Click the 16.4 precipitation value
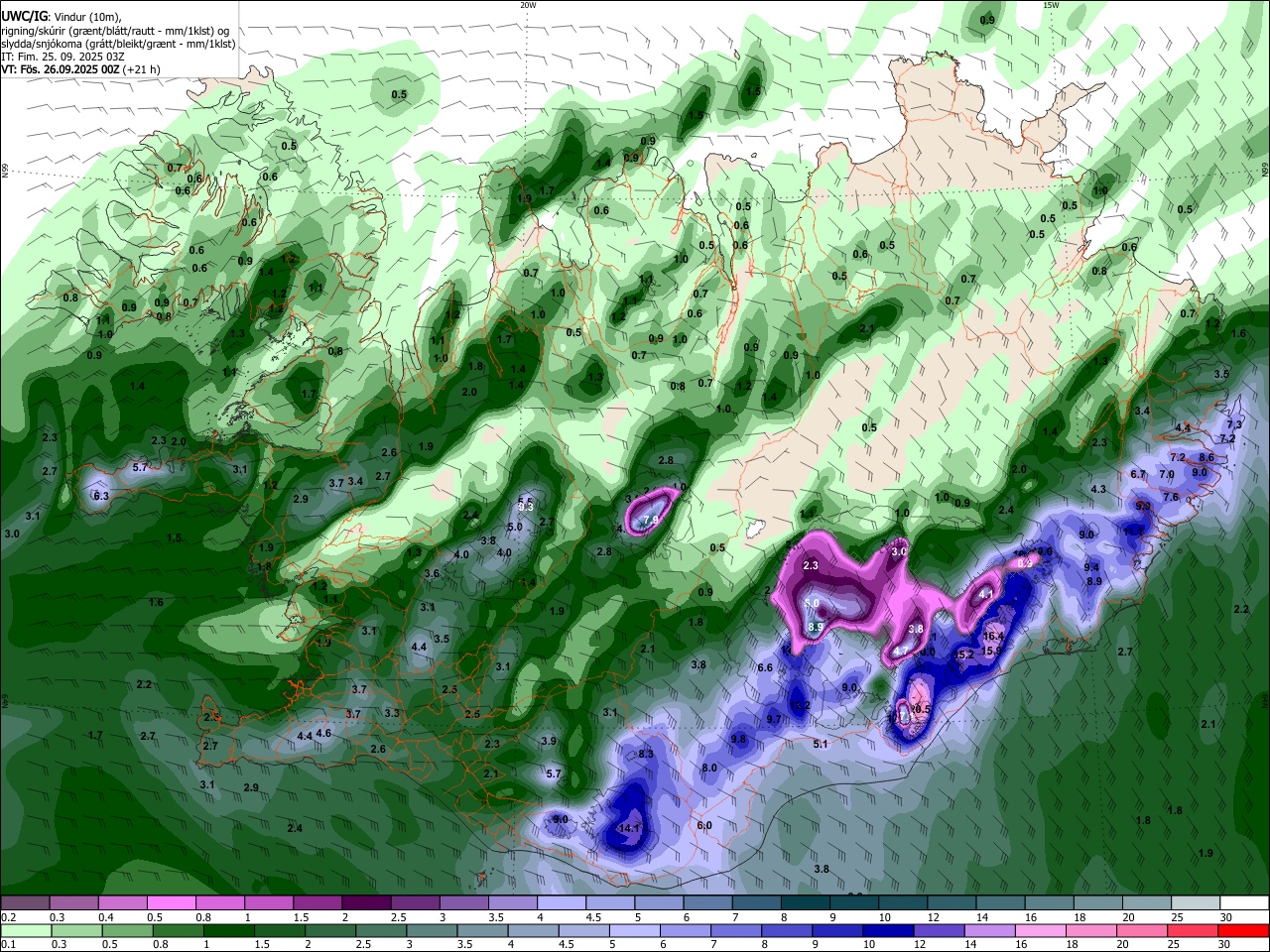 coord(994,637)
